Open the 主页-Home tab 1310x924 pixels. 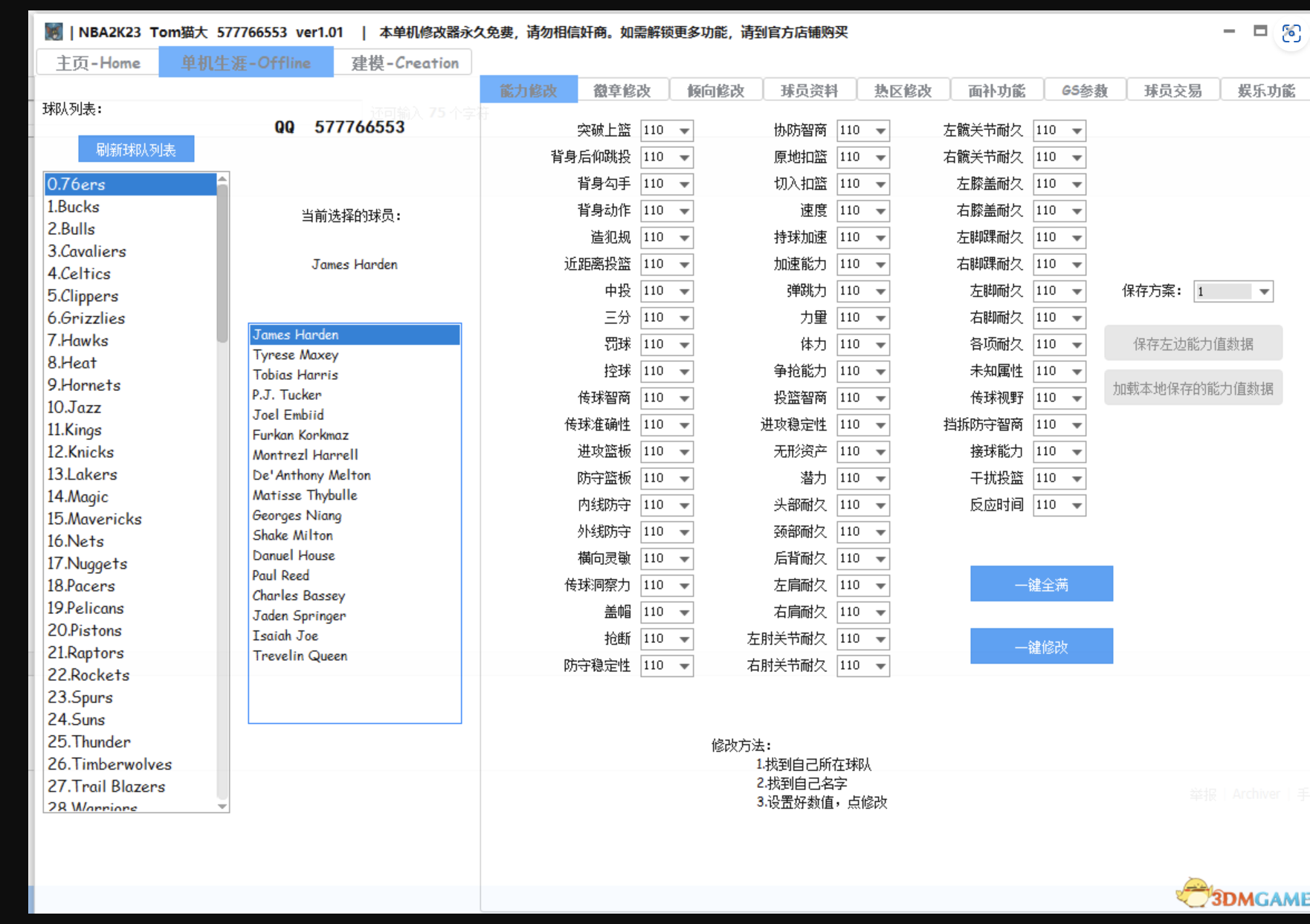pyautogui.click(x=98, y=63)
